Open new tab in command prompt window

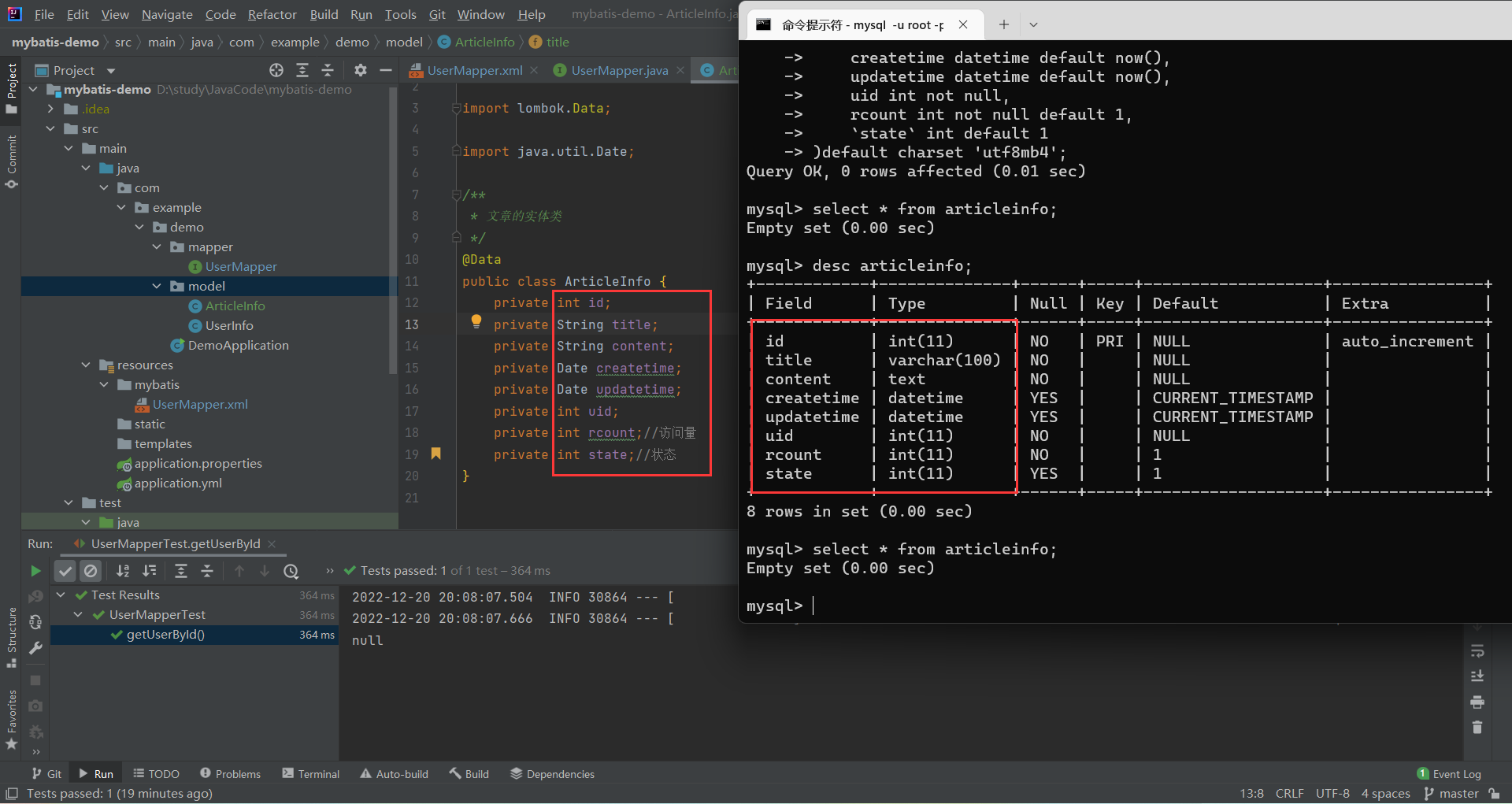click(1003, 24)
